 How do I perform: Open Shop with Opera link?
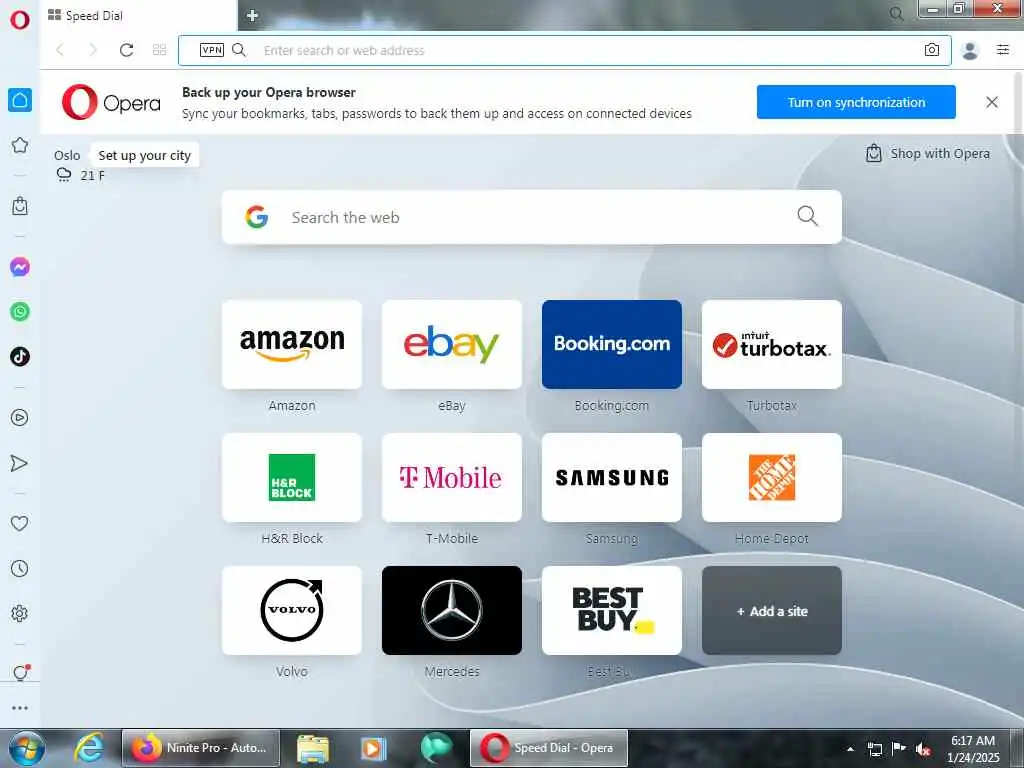click(x=927, y=153)
